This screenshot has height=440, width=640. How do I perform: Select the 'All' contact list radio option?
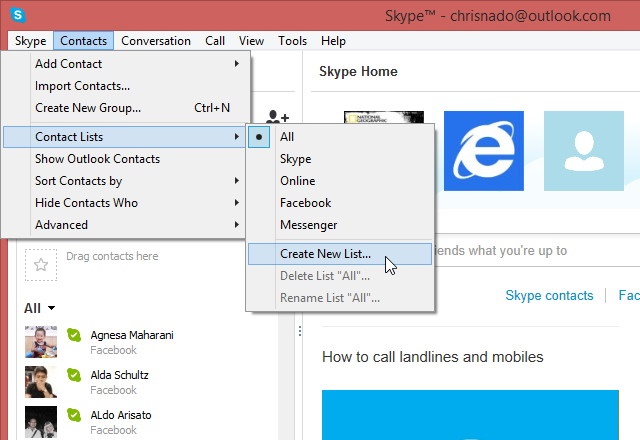point(340,137)
